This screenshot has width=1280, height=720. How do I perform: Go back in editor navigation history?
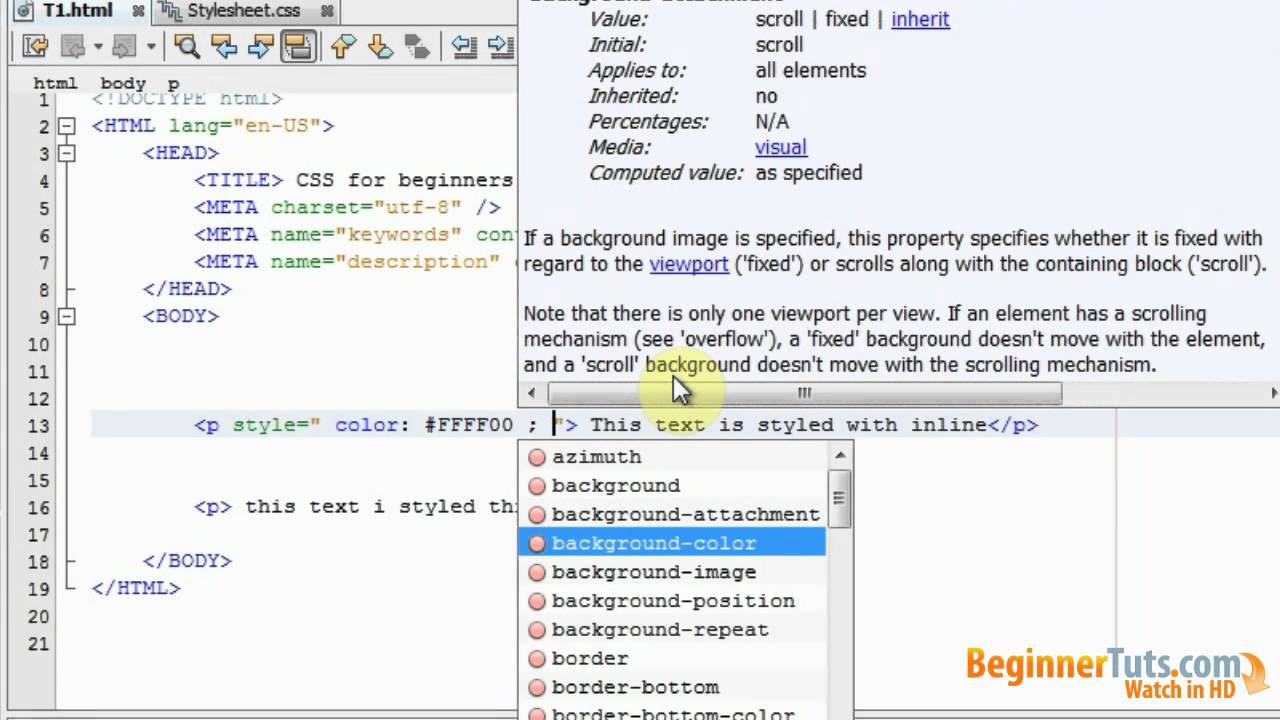point(71,46)
